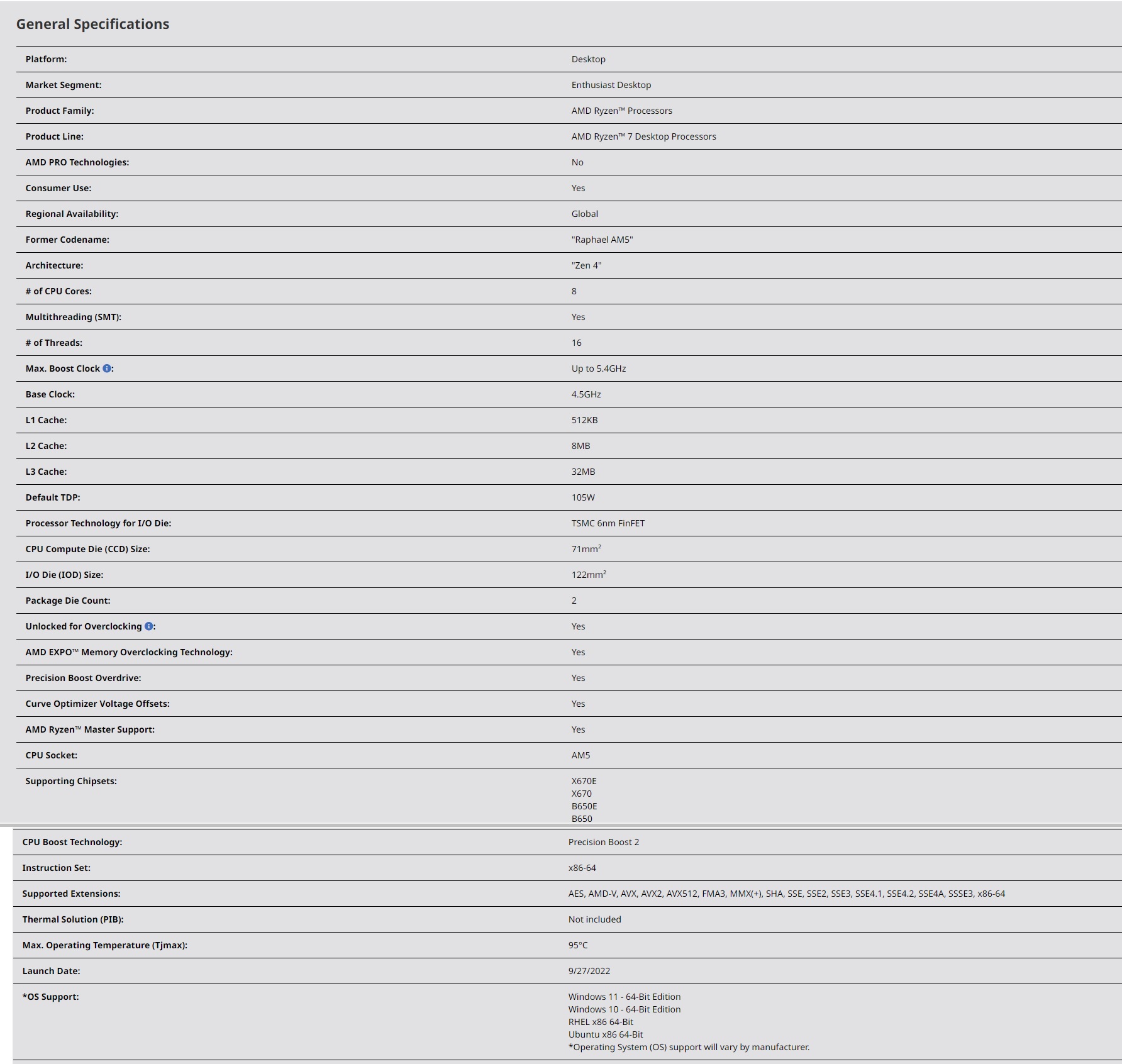
Task: Select the 'Global' regional availability value
Action: click(x=585, y=214)
